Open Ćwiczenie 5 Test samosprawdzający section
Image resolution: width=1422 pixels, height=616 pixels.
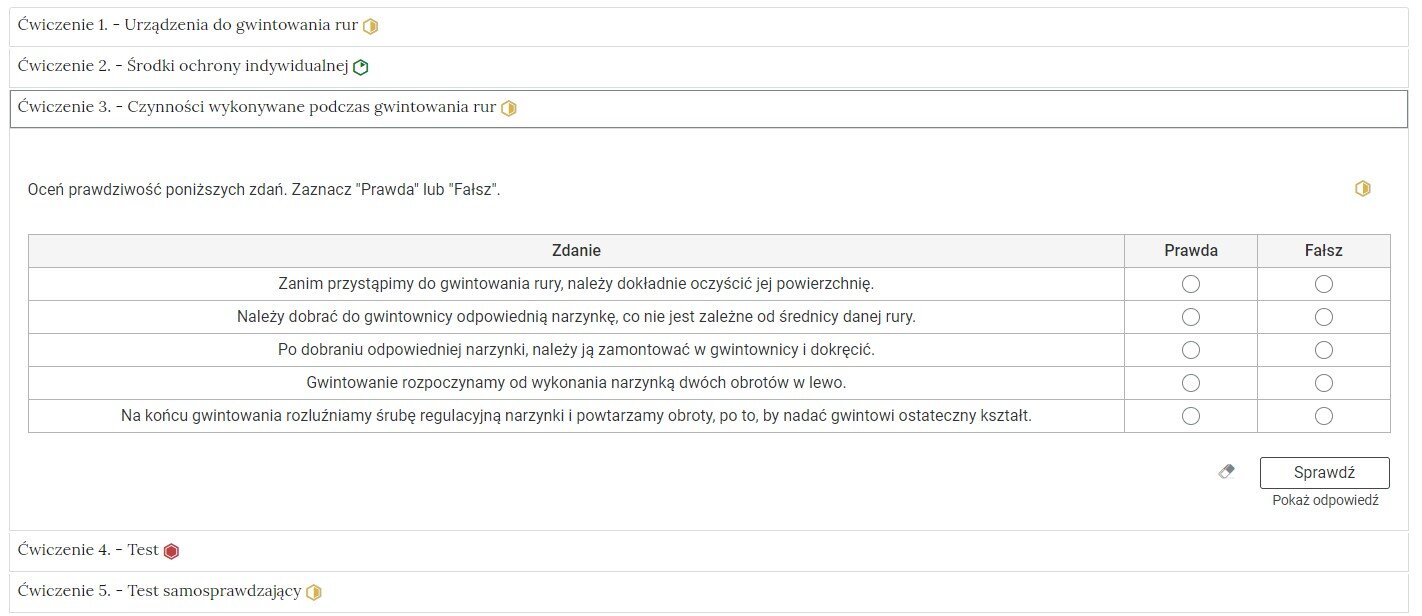point(709,592)
